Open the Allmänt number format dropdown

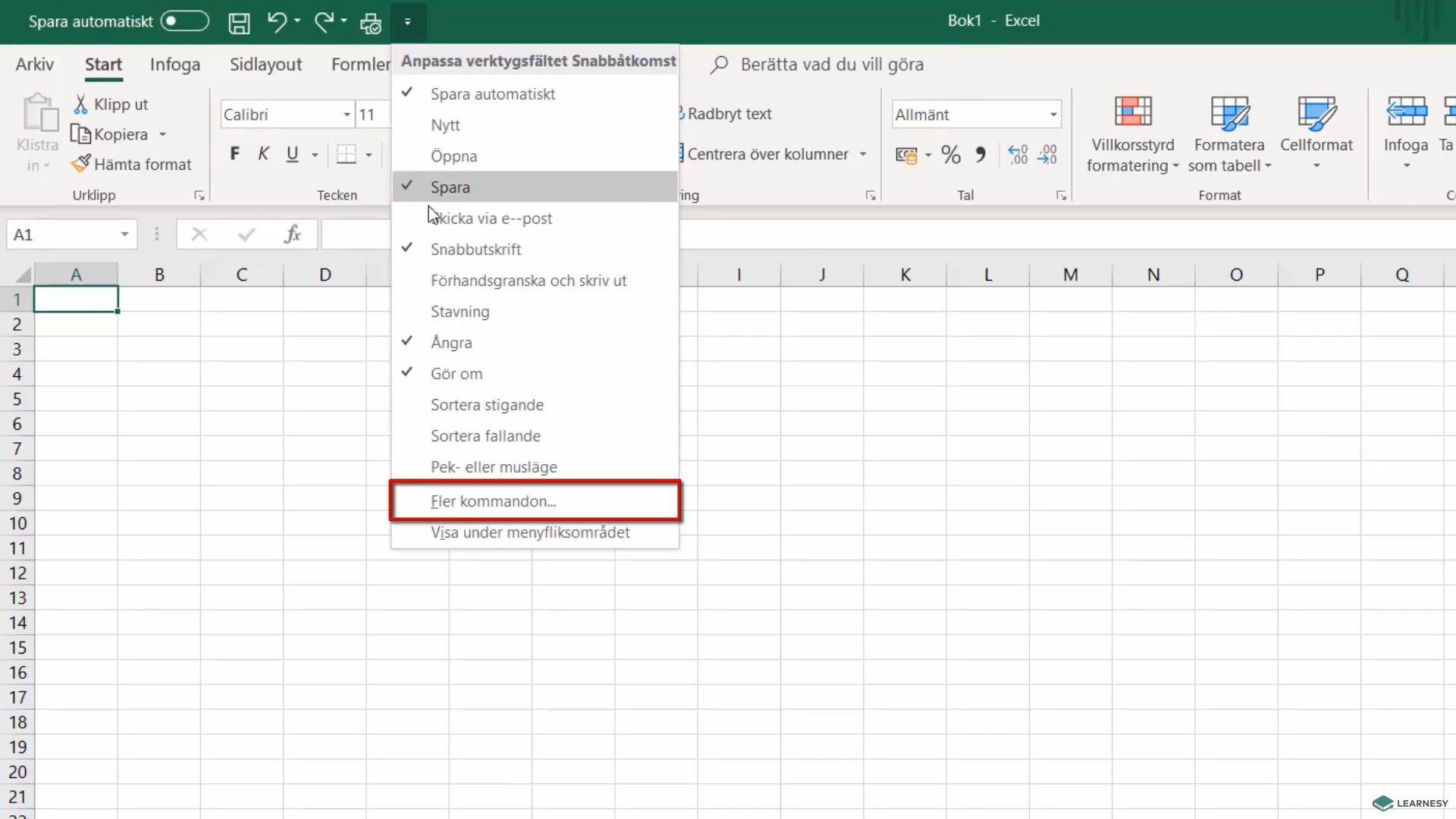point(1053,115)
